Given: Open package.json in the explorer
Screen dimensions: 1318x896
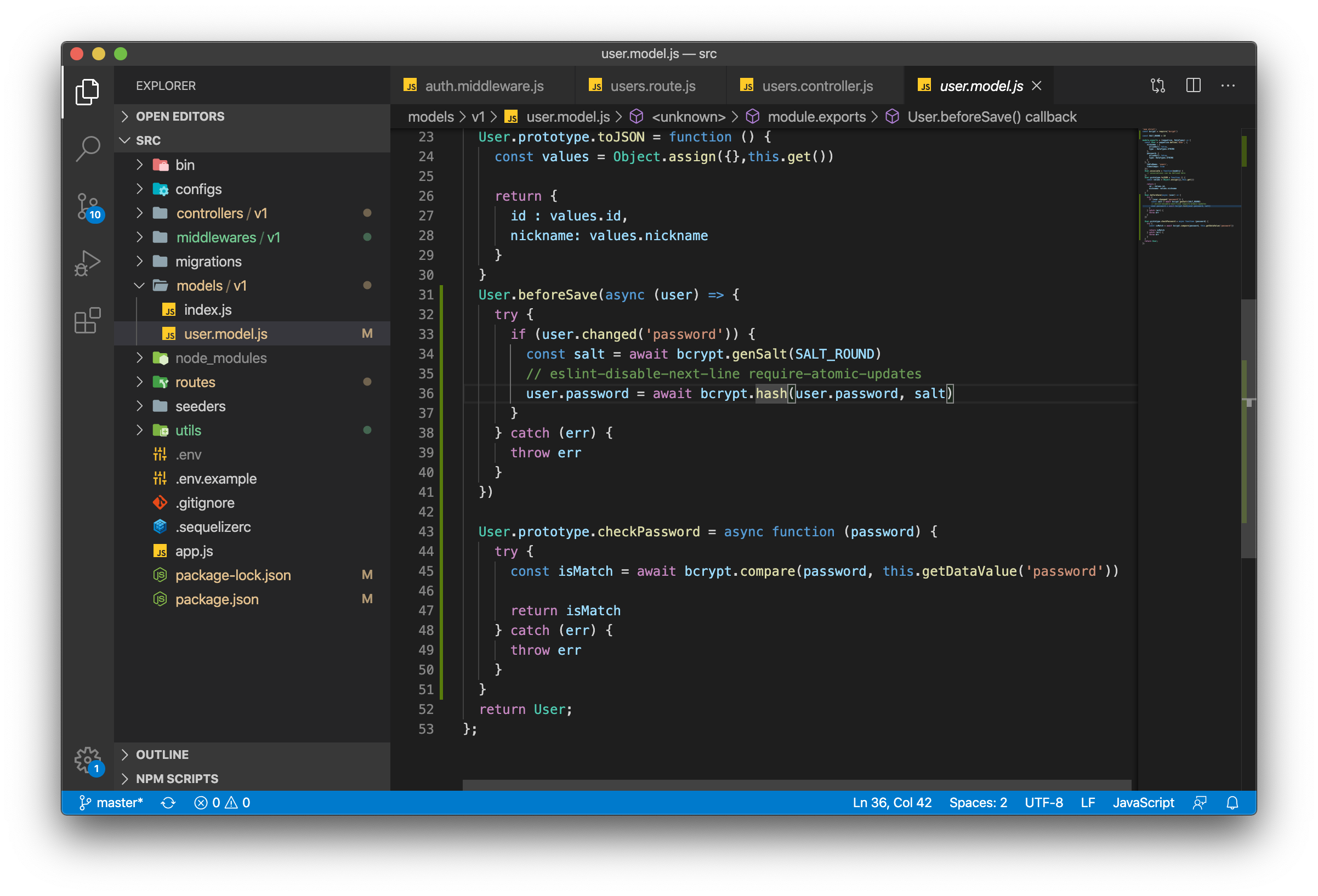Looking at the screenshot, I should (217, 599).
